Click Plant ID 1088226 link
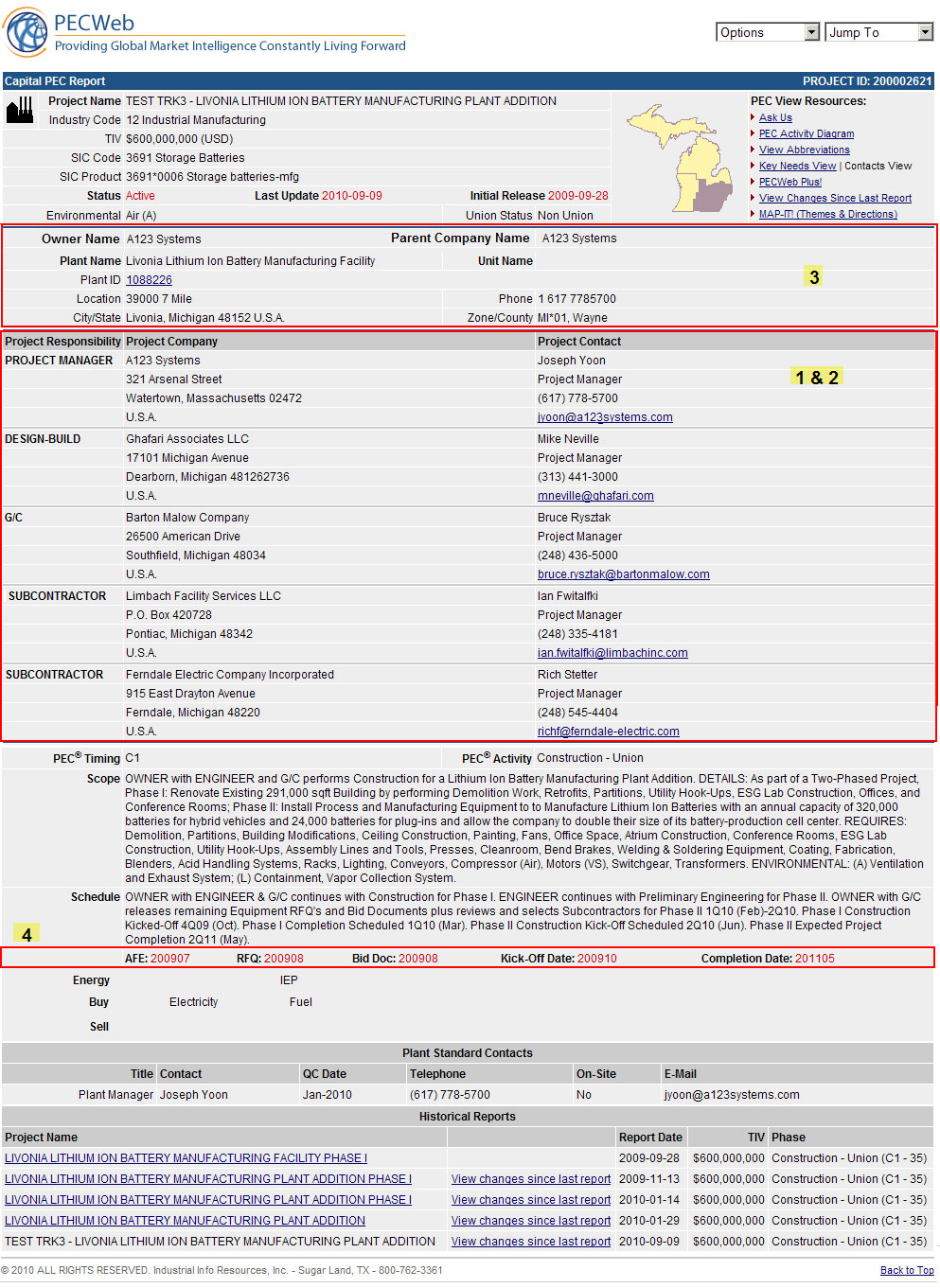This screenshot has width=940, height=1288. (x=149, y=280)
